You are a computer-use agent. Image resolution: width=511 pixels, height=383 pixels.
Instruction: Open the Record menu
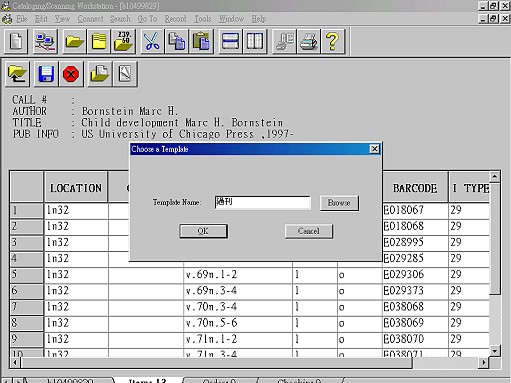tap(176, 19)
